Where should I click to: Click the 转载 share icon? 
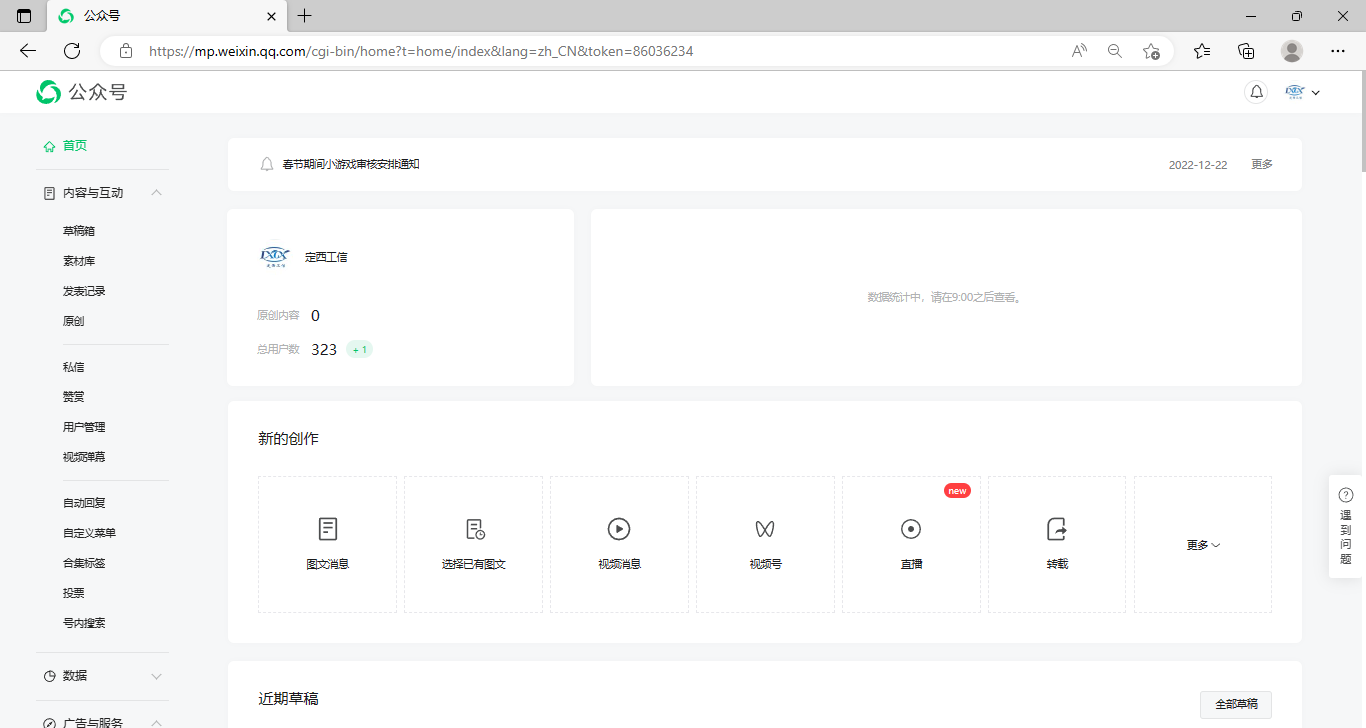1057,529
